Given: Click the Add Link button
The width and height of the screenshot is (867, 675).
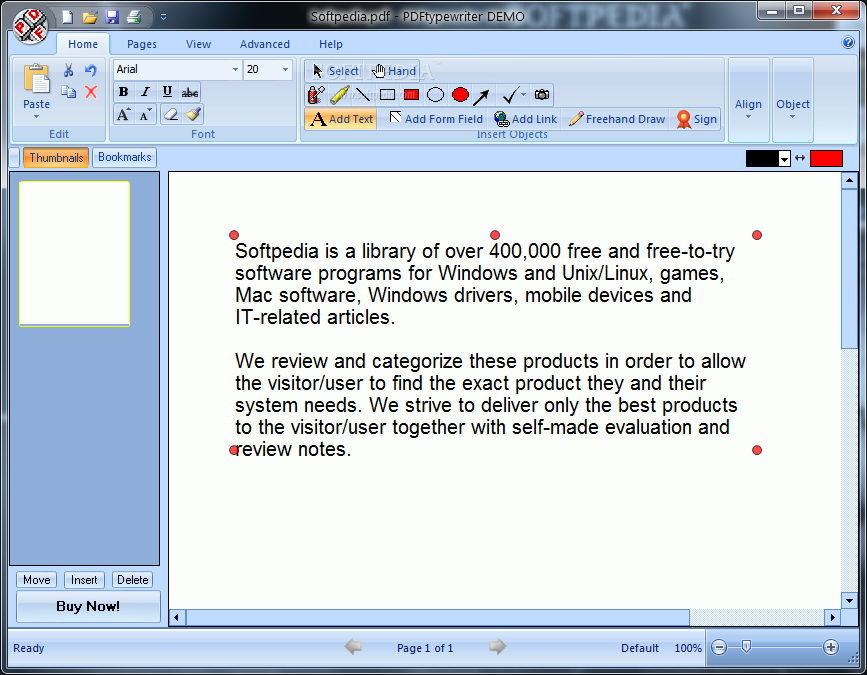Looking at the screenshot, I should coord(526,119).
